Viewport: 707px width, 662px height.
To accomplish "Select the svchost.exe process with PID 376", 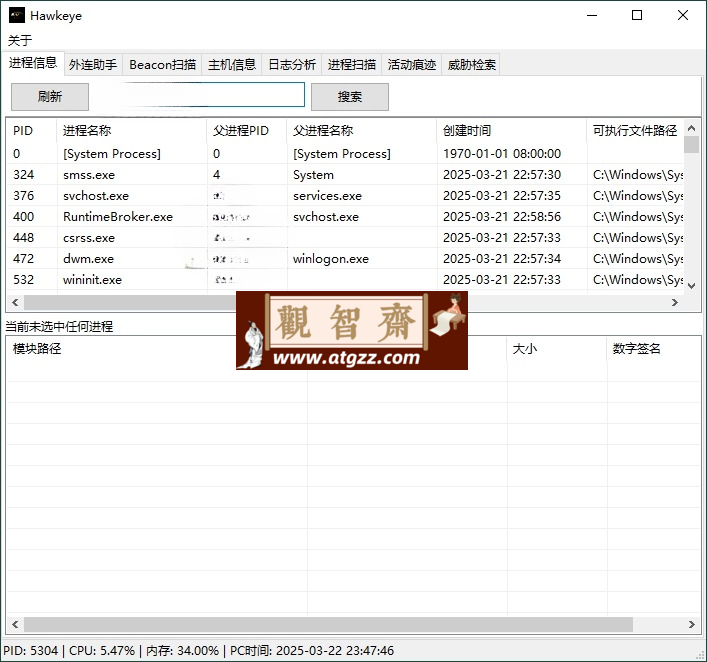I will (x=96, y=196).
